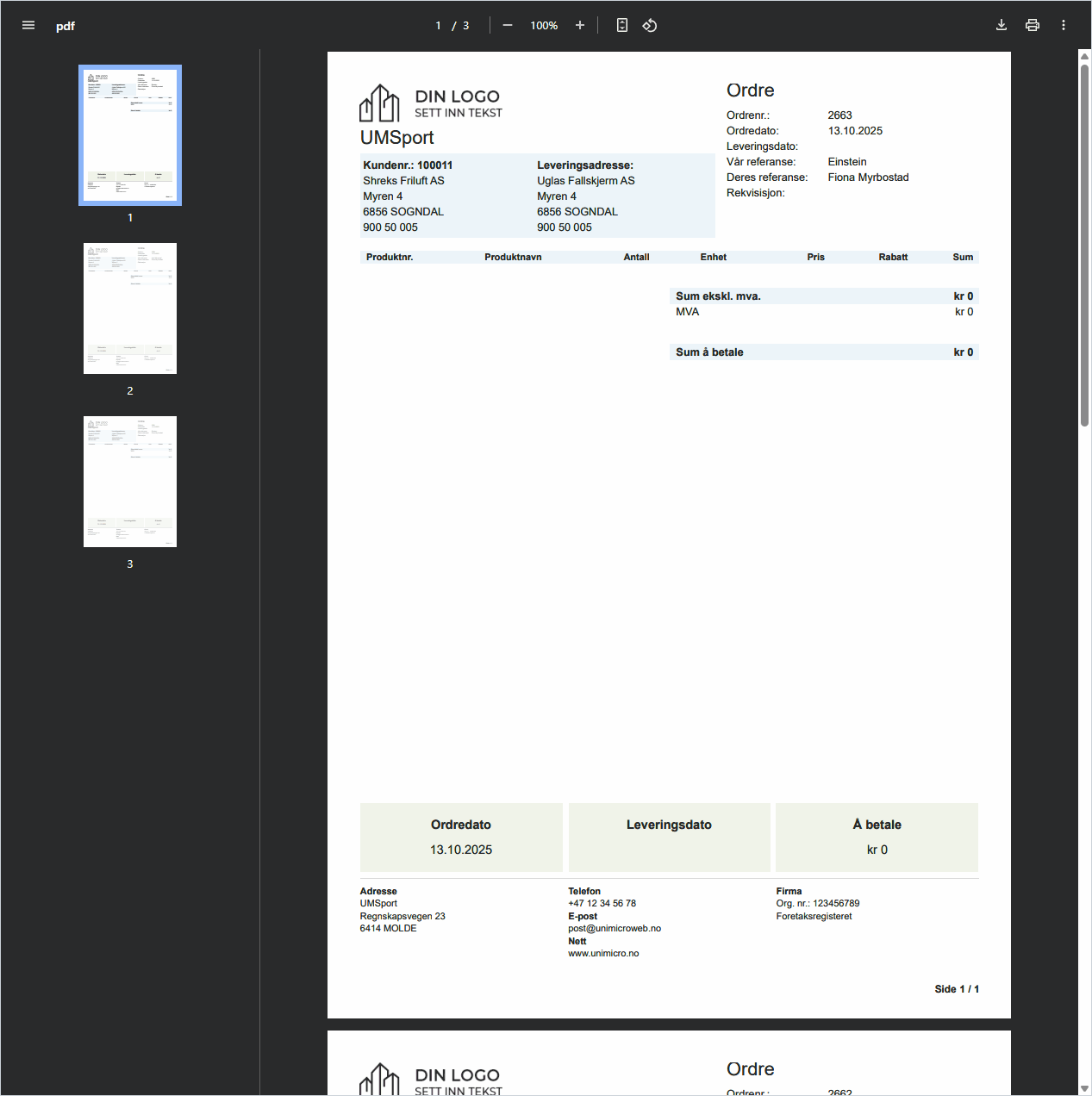
Task: Toggle the sidebar with the hamburger menu icon
Action: [28, 26]
